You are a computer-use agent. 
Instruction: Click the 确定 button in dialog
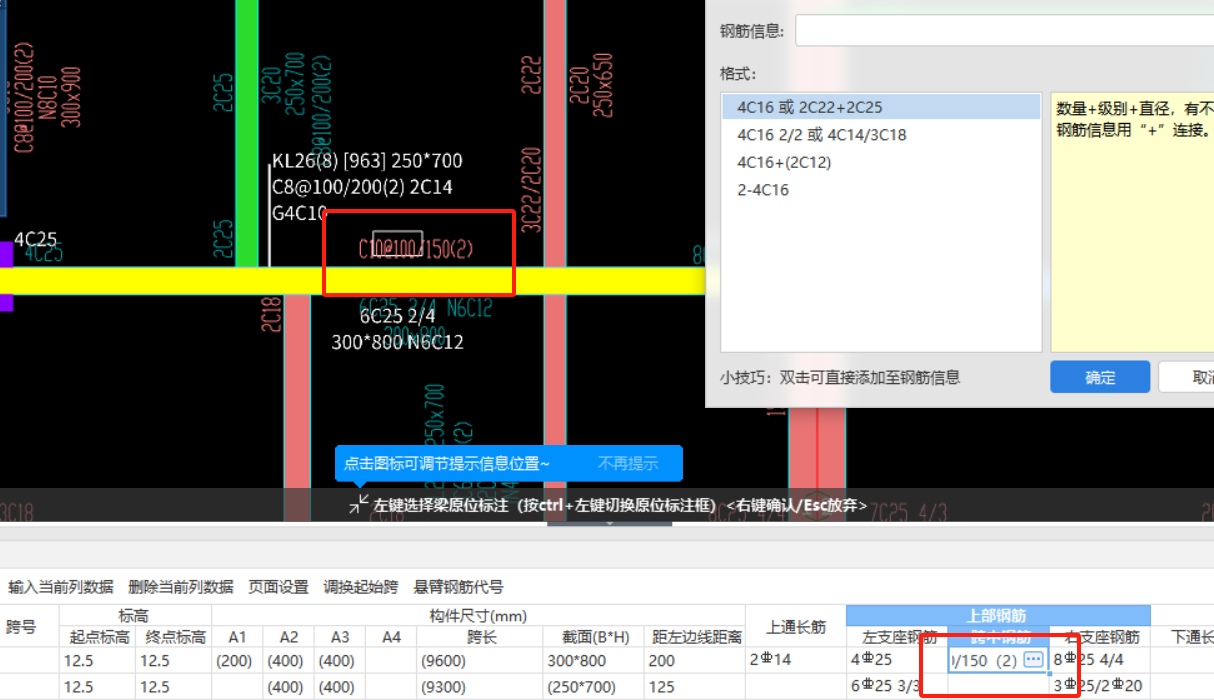pyautogui.click(x=1100, y=377)
